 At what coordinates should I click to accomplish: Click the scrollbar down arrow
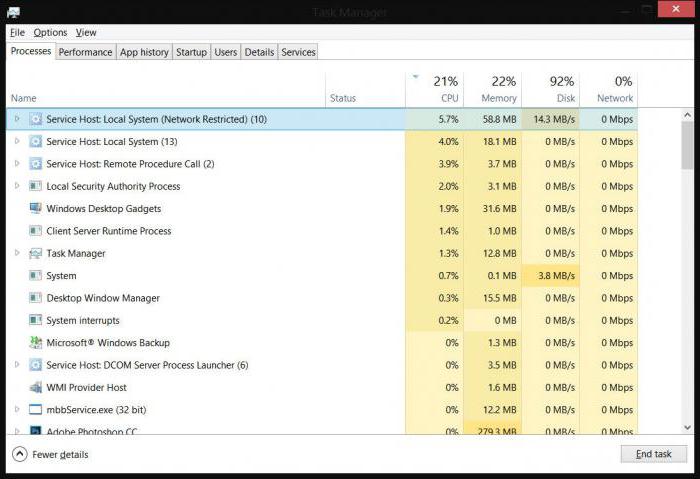point(688,427)
